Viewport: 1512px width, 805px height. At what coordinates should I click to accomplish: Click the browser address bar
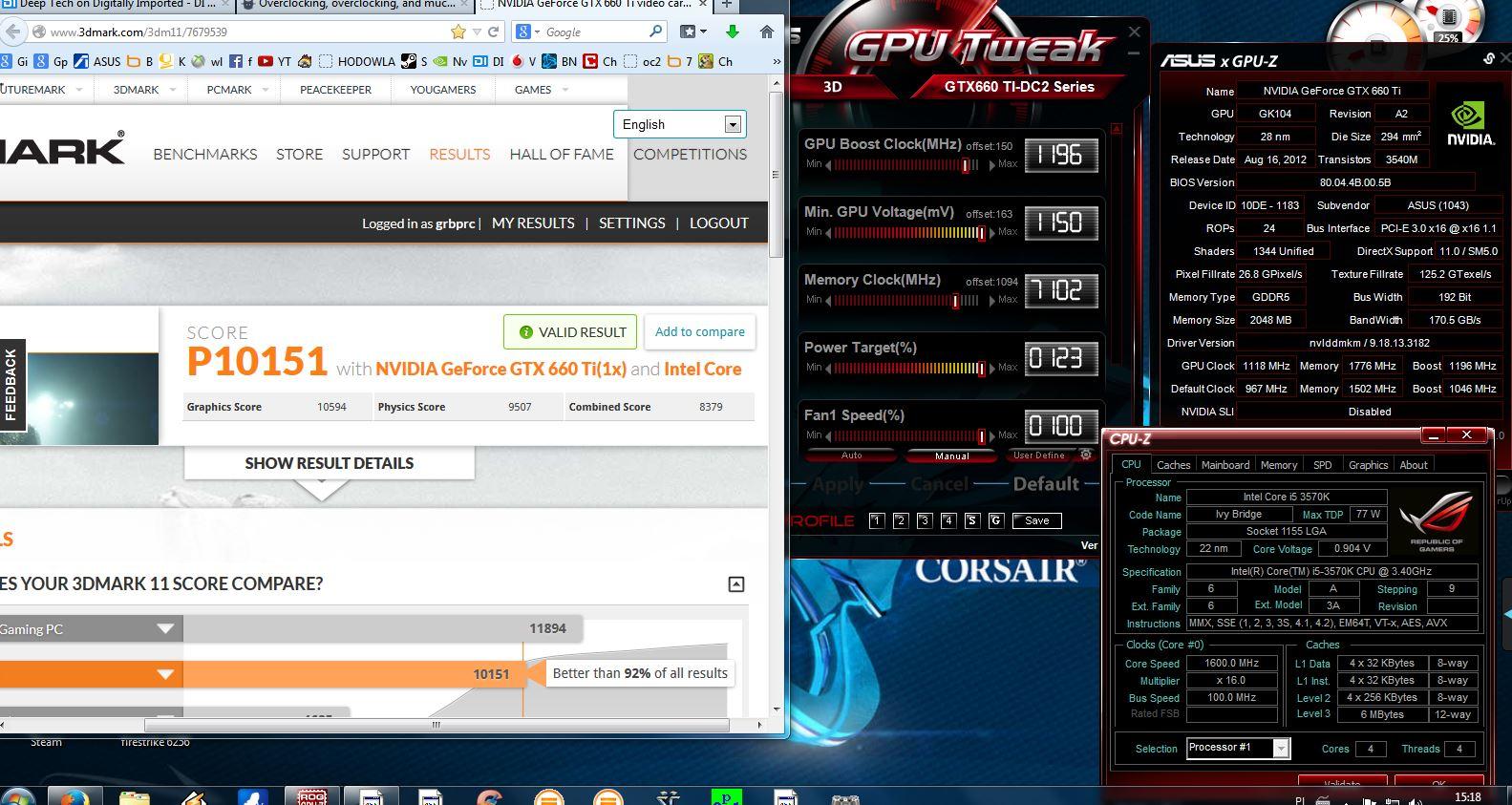tap(244, 32)
